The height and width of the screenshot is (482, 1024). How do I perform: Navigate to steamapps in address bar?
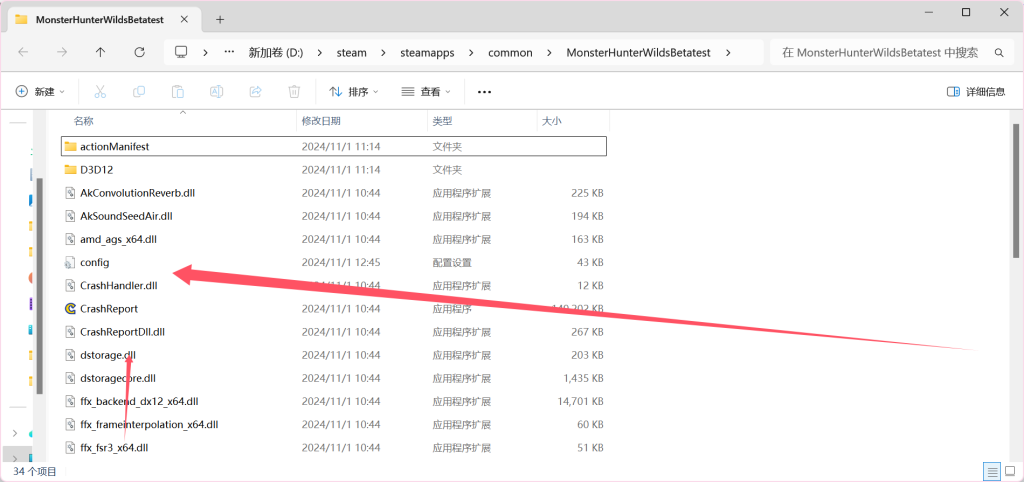click(x=427, y=53)
